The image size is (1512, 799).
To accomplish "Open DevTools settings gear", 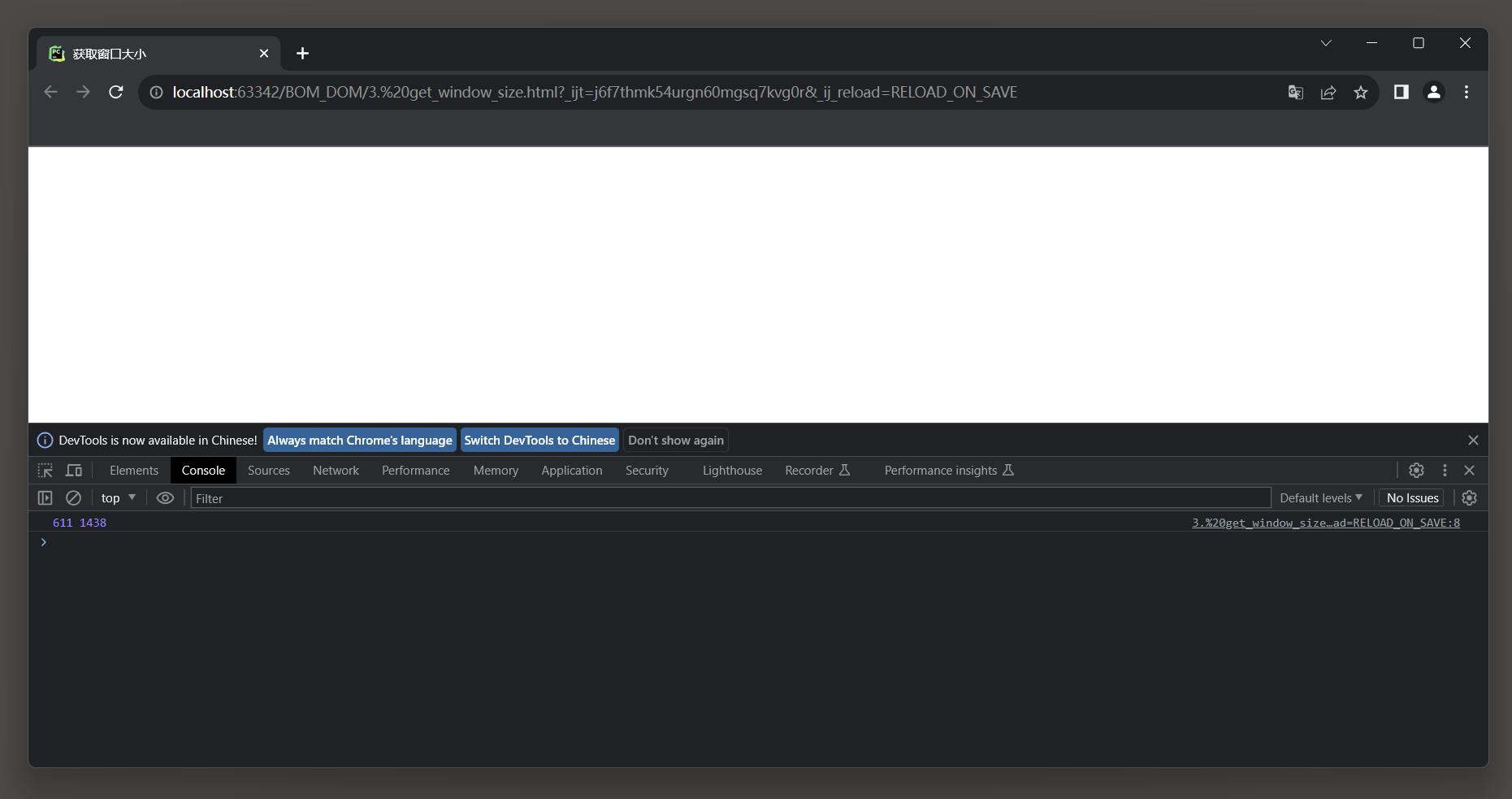I will click(1416, 471).
